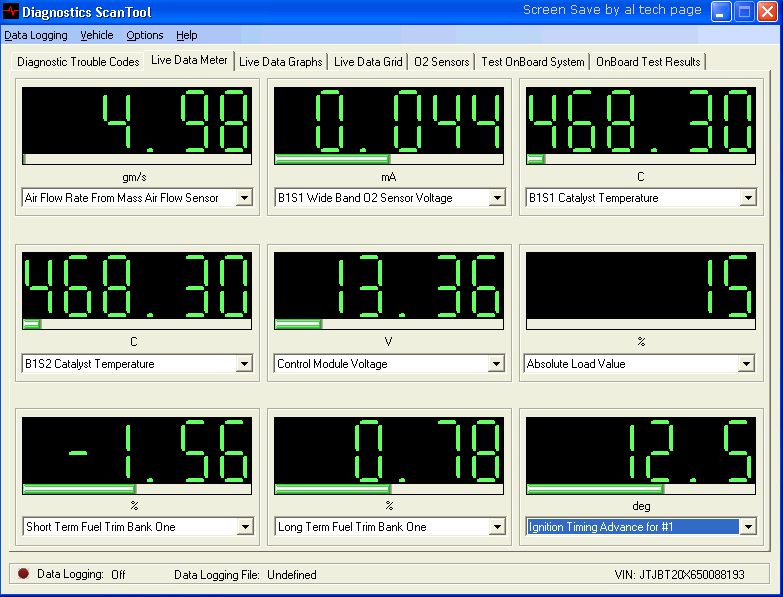Open the Short Term Fuel Trim dropdown

click(x=244, y=527)
